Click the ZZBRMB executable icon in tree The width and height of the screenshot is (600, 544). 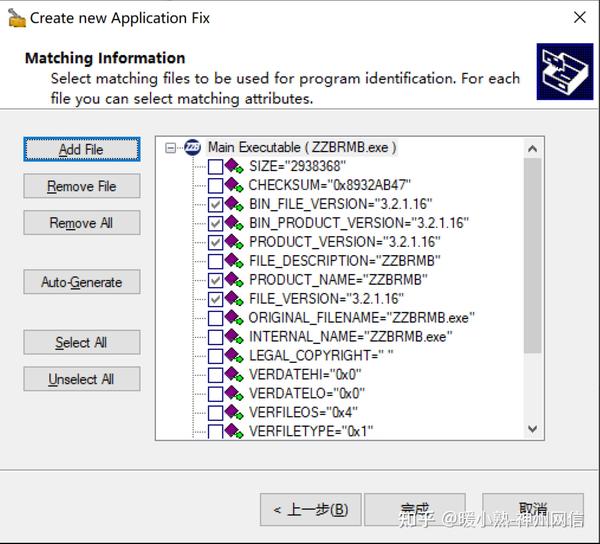(x=192, y=147)
